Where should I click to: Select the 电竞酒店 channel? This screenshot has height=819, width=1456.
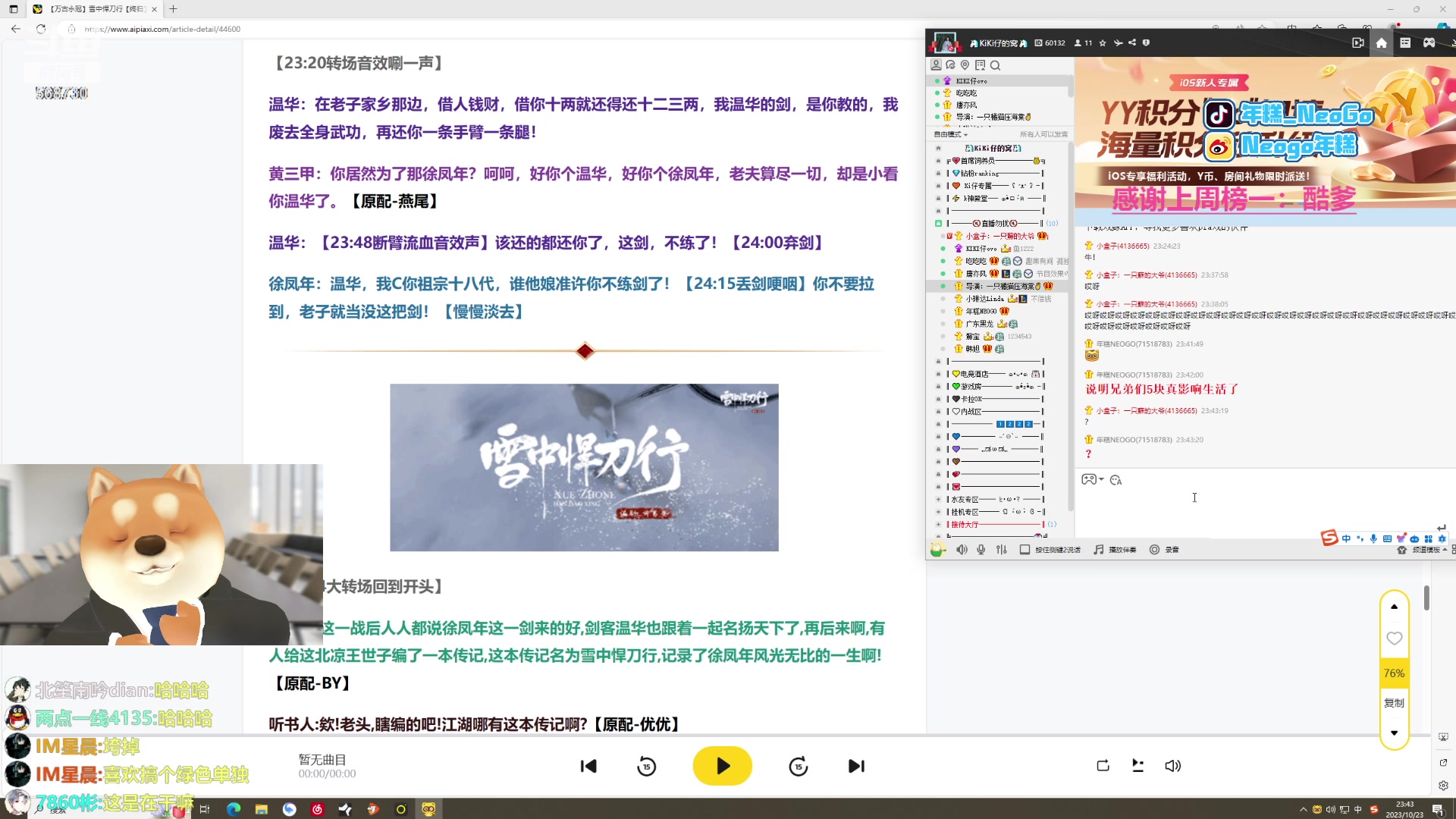[995, 374]
